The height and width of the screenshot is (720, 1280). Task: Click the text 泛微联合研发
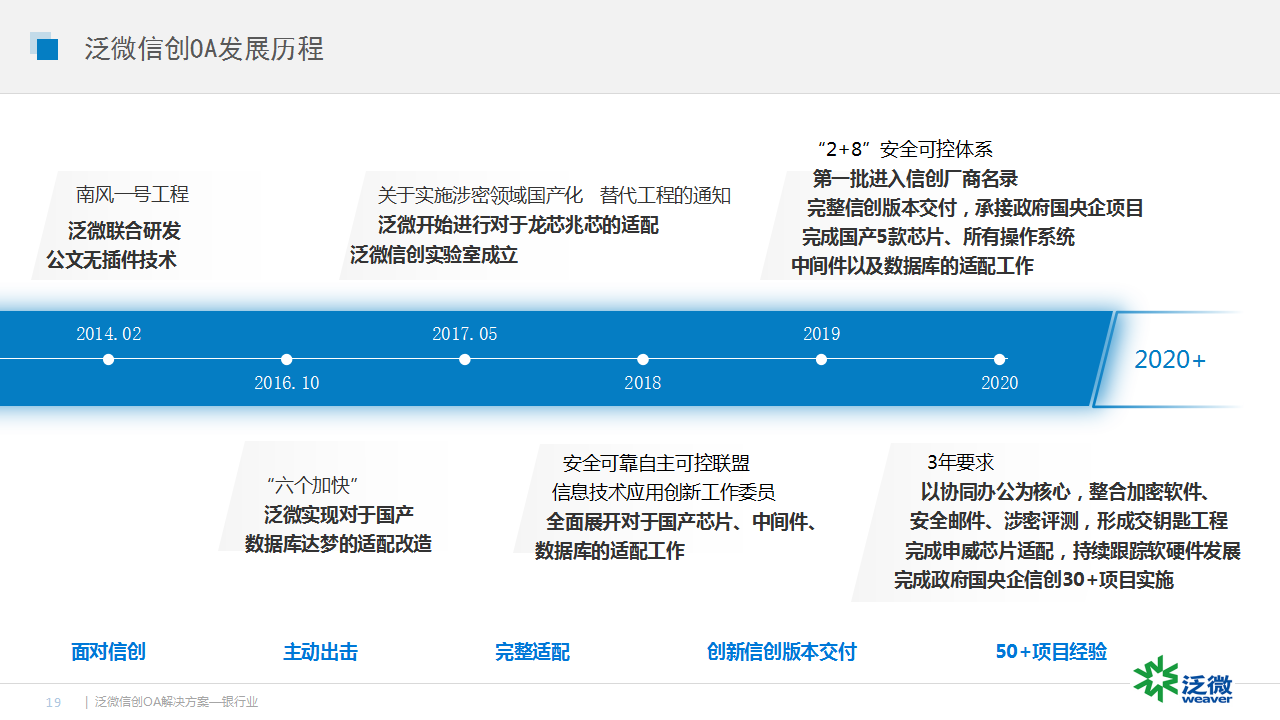(x=125, y=231)
